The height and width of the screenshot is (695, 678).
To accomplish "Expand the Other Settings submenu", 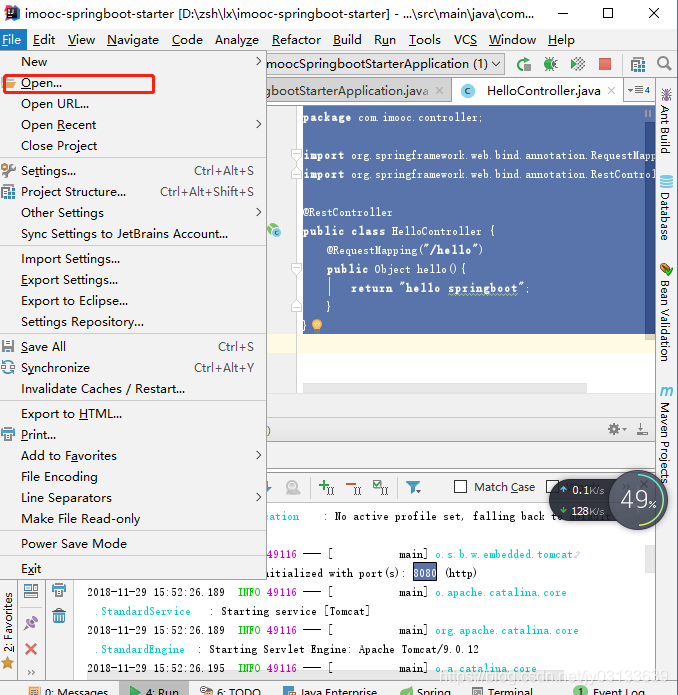I will [133, 212].
